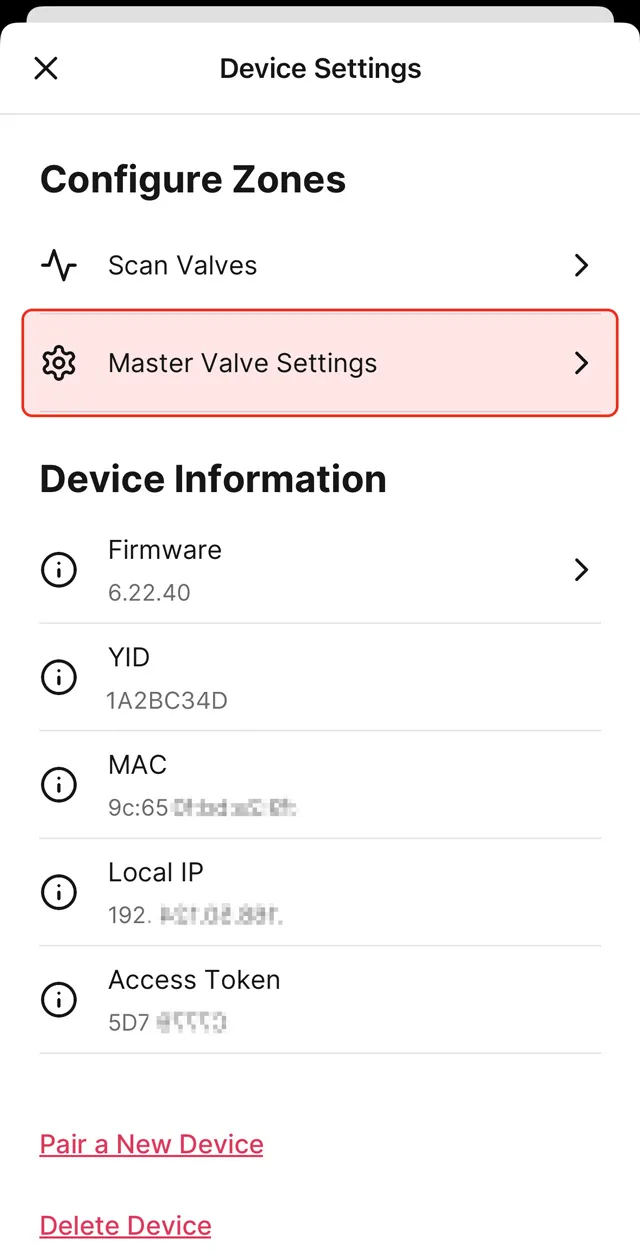The height and width of the screenshot is (1254, 640).
Task: Tap the Delete Device link
Action: [125, 1225]
